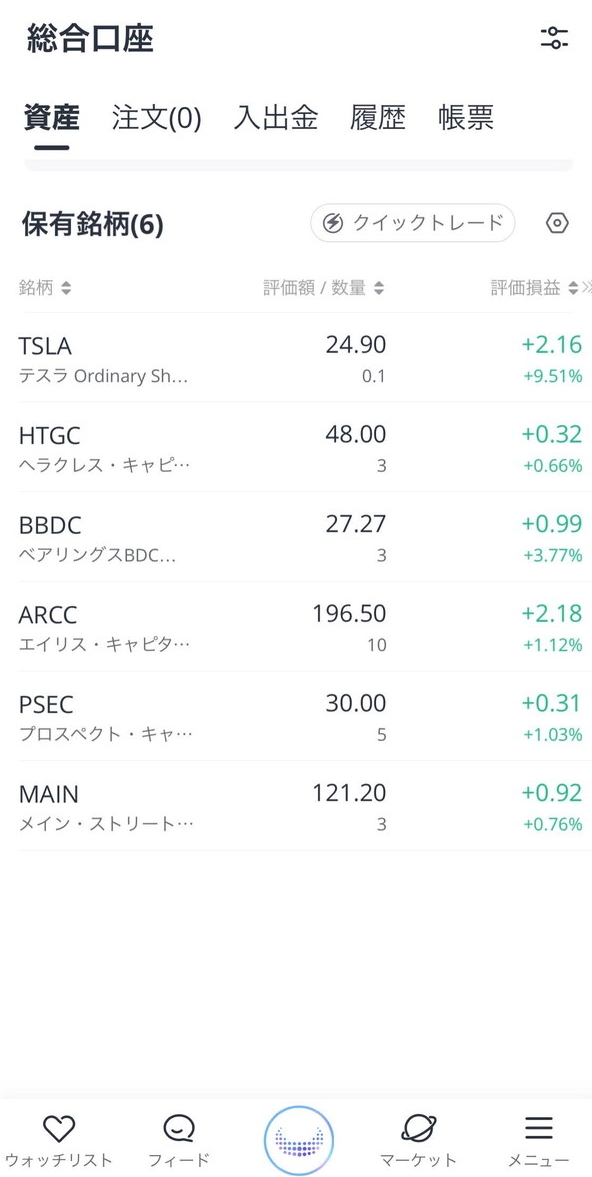Open the フィード chat bubble icon
The width and height of the screenshot is (592, 1177).
pos(179,1128)
